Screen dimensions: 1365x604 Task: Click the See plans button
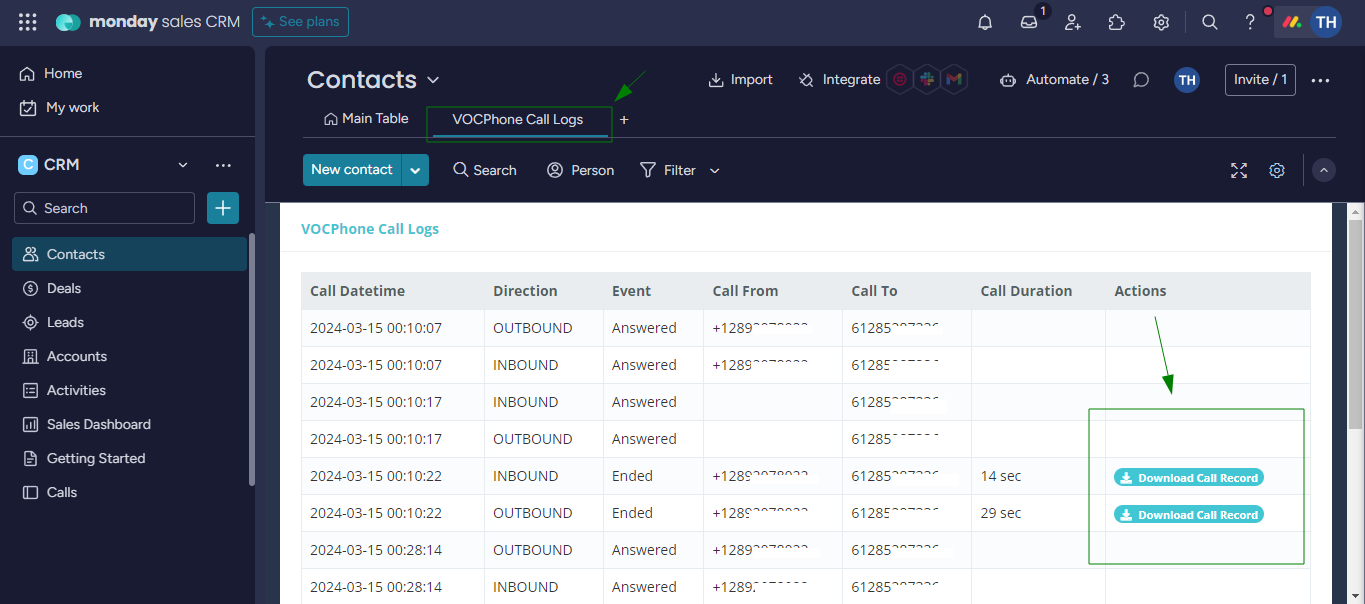(301, 22)
